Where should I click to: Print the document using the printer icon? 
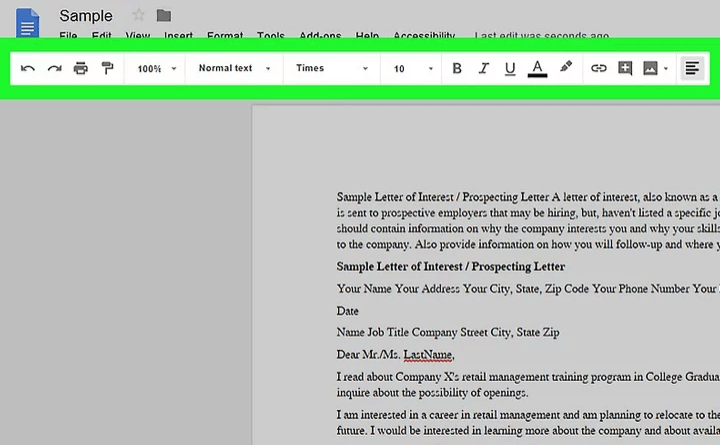coord(81,69)
